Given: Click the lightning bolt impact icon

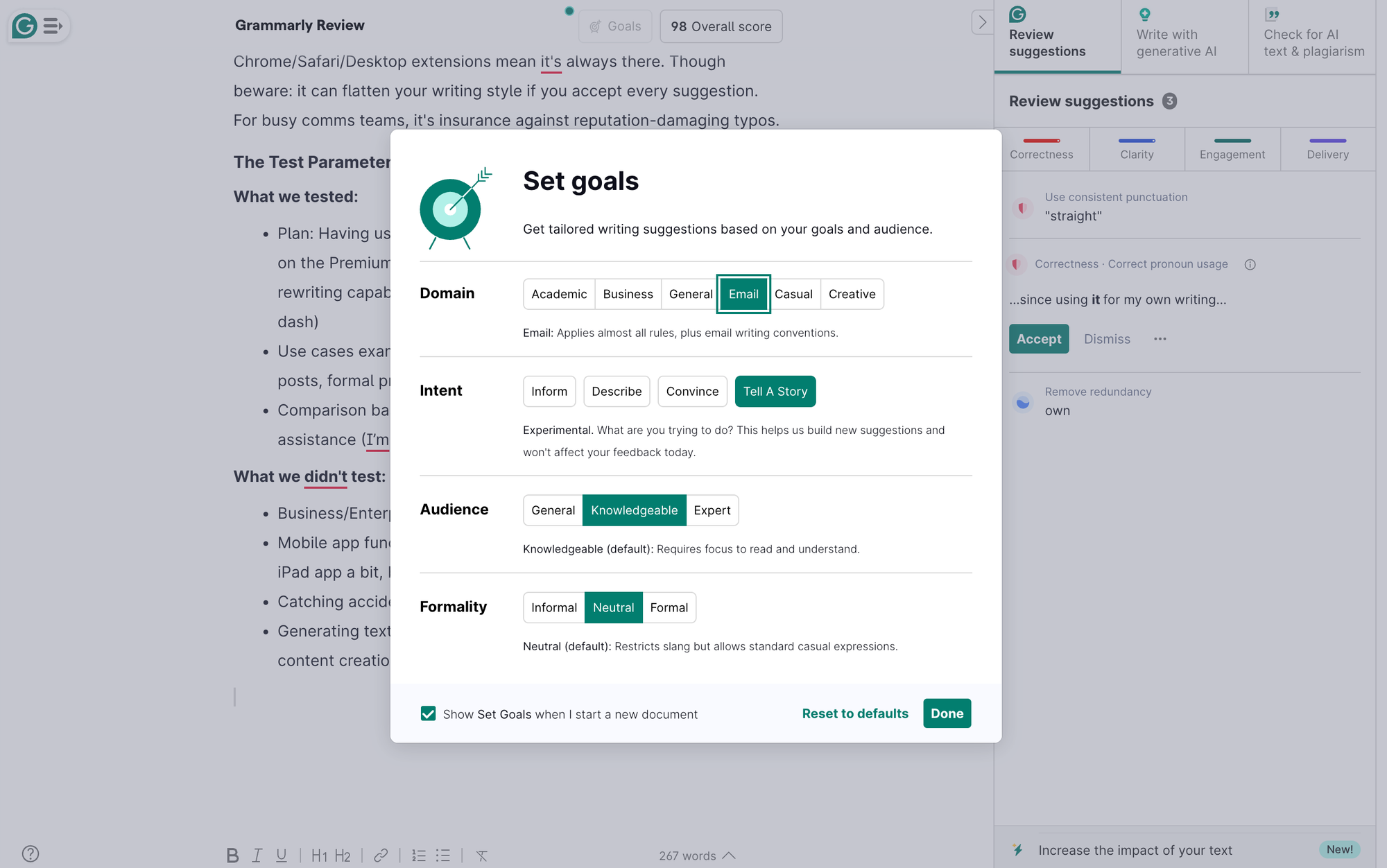Looking at the screenshot, I should point(1017,850).
